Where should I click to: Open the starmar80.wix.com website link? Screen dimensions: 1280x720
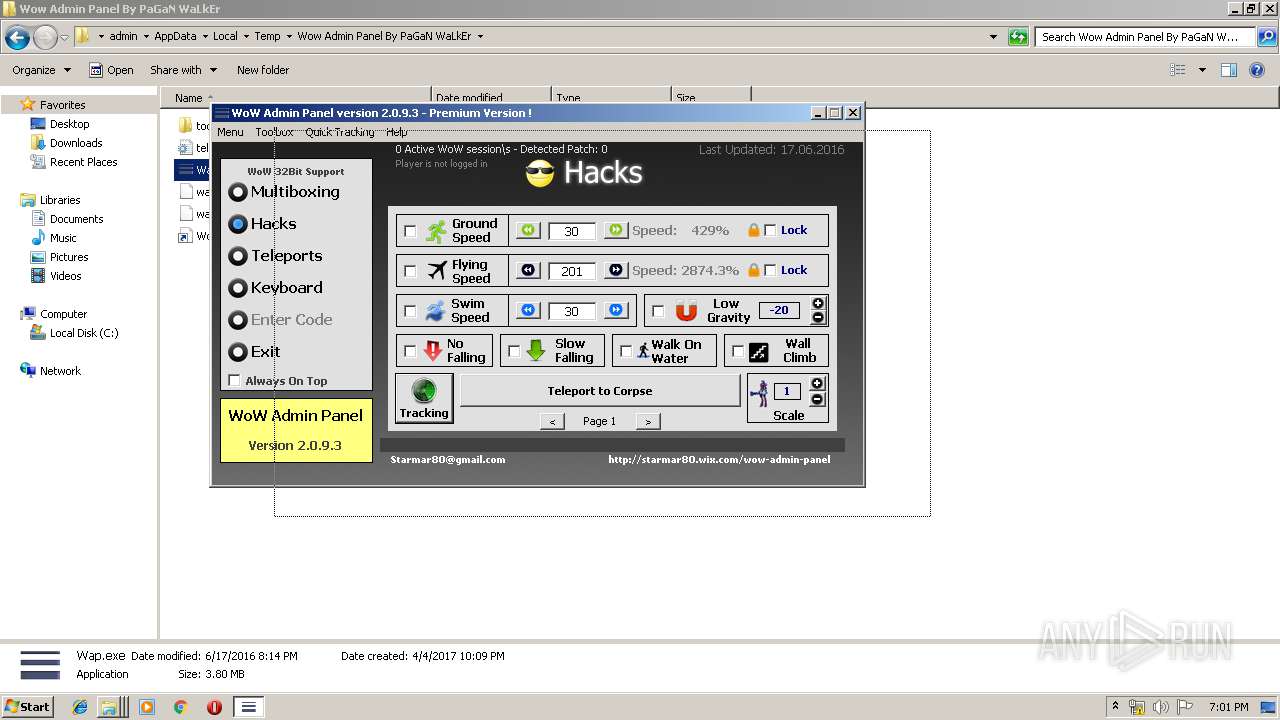719,460
